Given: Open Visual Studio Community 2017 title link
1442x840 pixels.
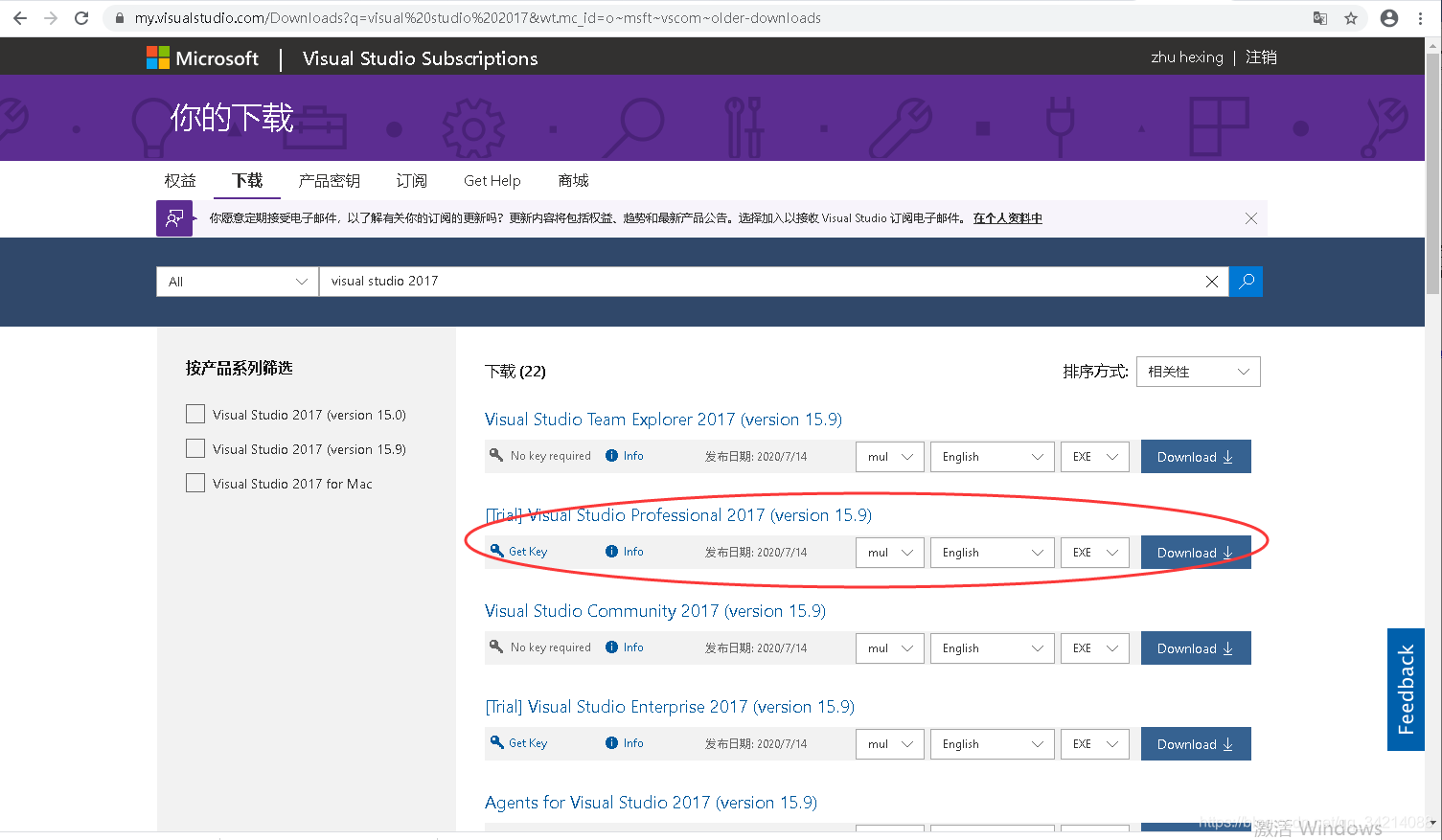Looking at the screenshot, I should click(655, 611).
